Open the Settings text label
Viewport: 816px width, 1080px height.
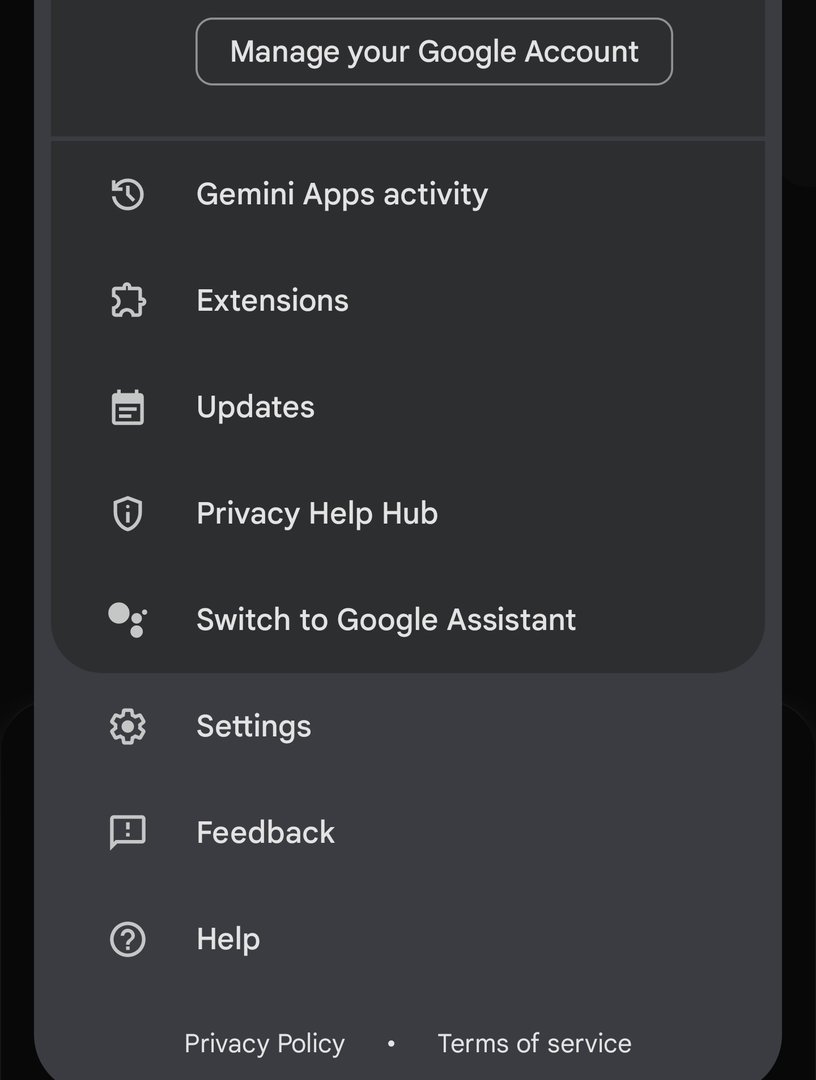pos(253,726)
